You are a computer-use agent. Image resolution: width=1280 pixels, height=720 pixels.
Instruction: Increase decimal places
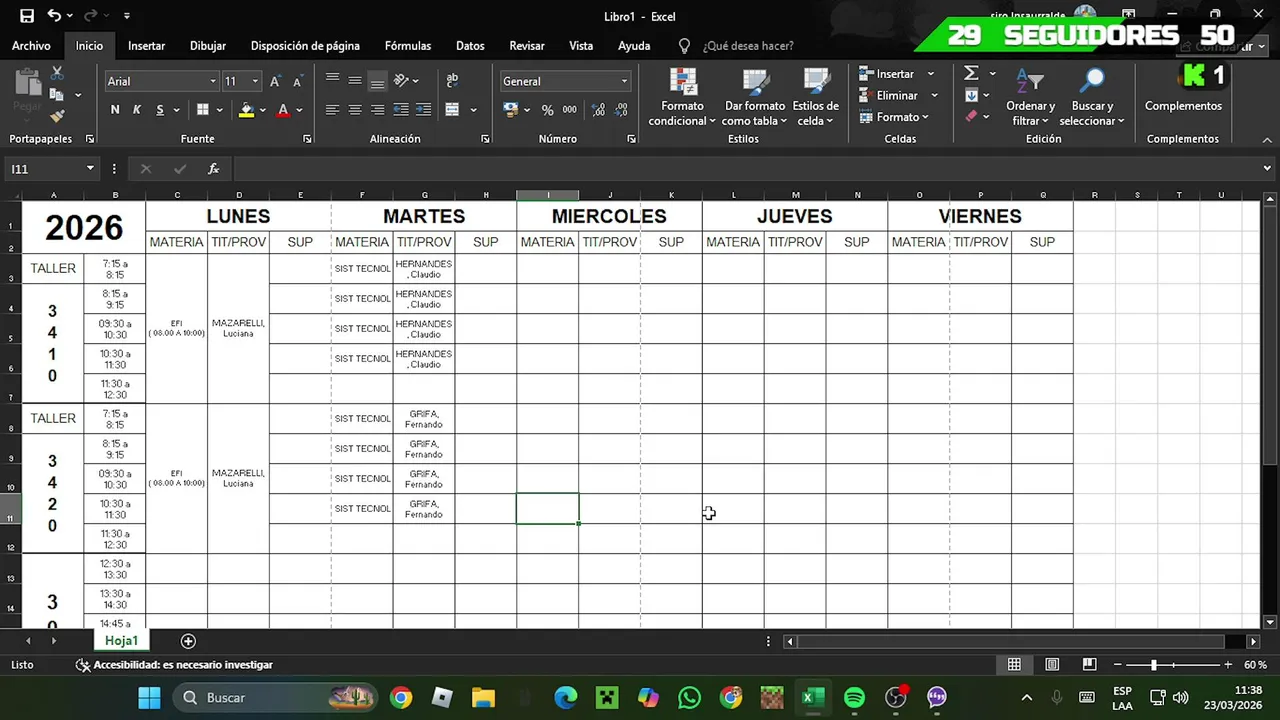[598, 110]
